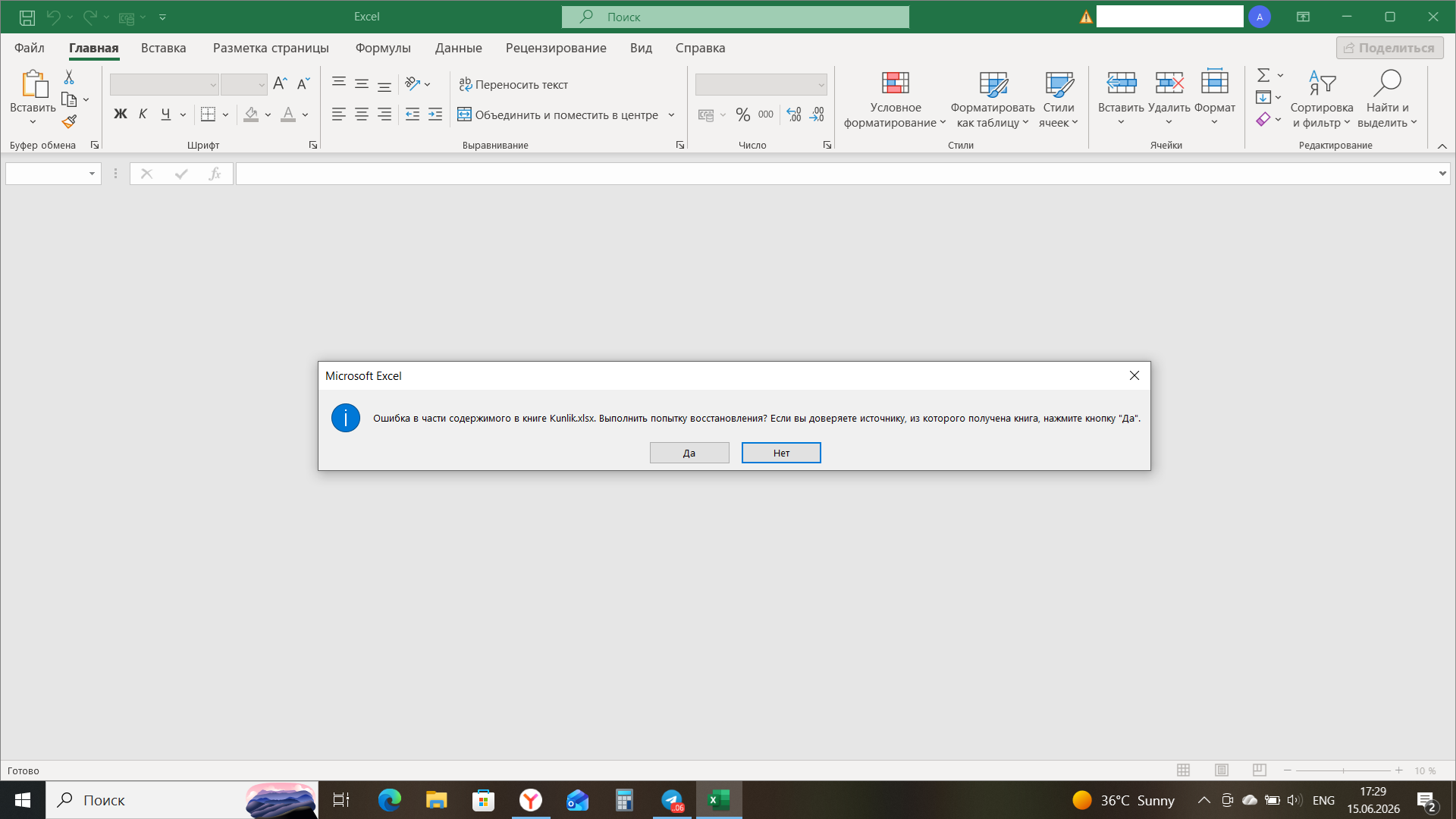1456x819 pixels.
Task: Open Найти и выделить menu
Action: [x=1387, y=99]
